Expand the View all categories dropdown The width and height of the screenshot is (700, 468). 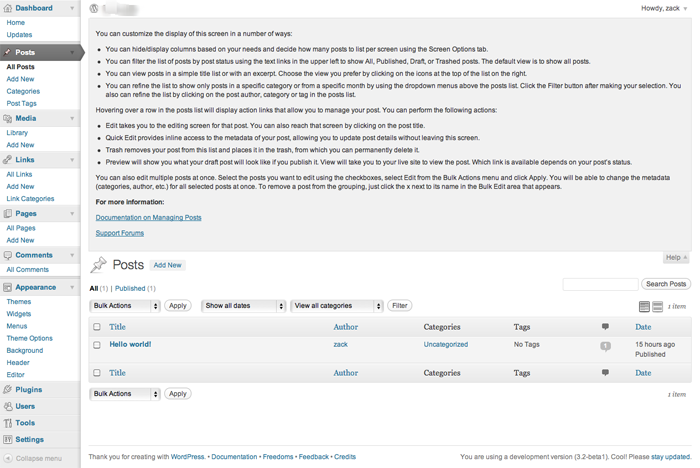[x=335, y=306]
